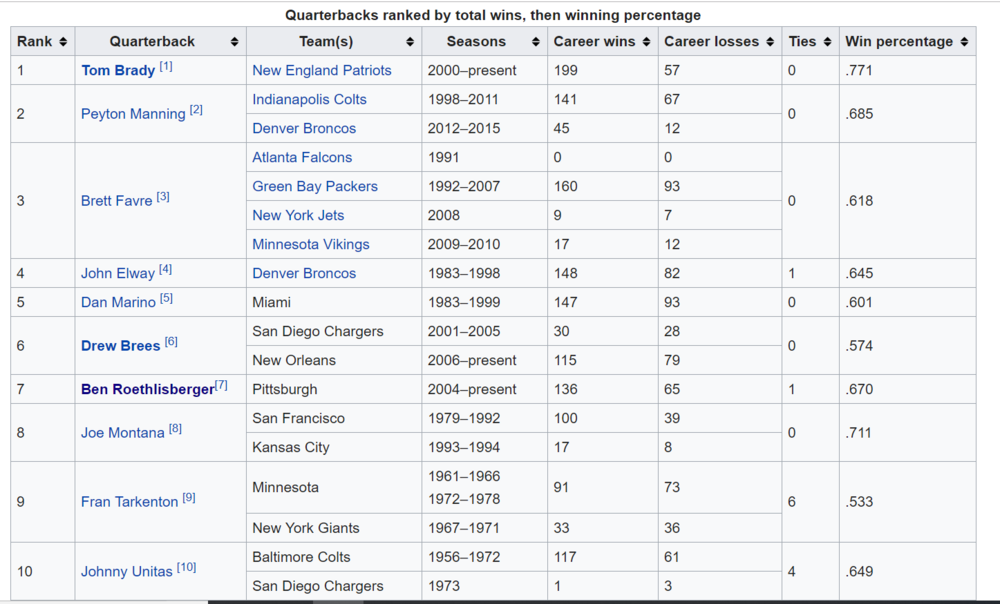Sort by Career losses sort arrows
This screenshot has height=604, width=1000.
pyautogui.click(x=770, y=42)
